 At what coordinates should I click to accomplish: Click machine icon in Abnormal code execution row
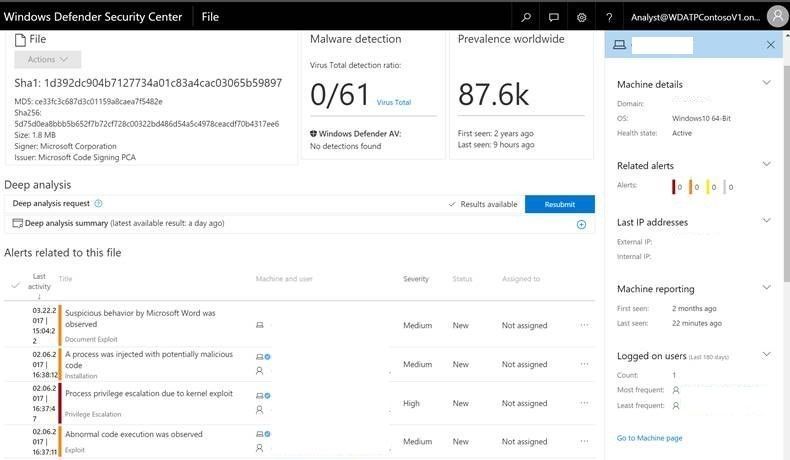point(259,434)
